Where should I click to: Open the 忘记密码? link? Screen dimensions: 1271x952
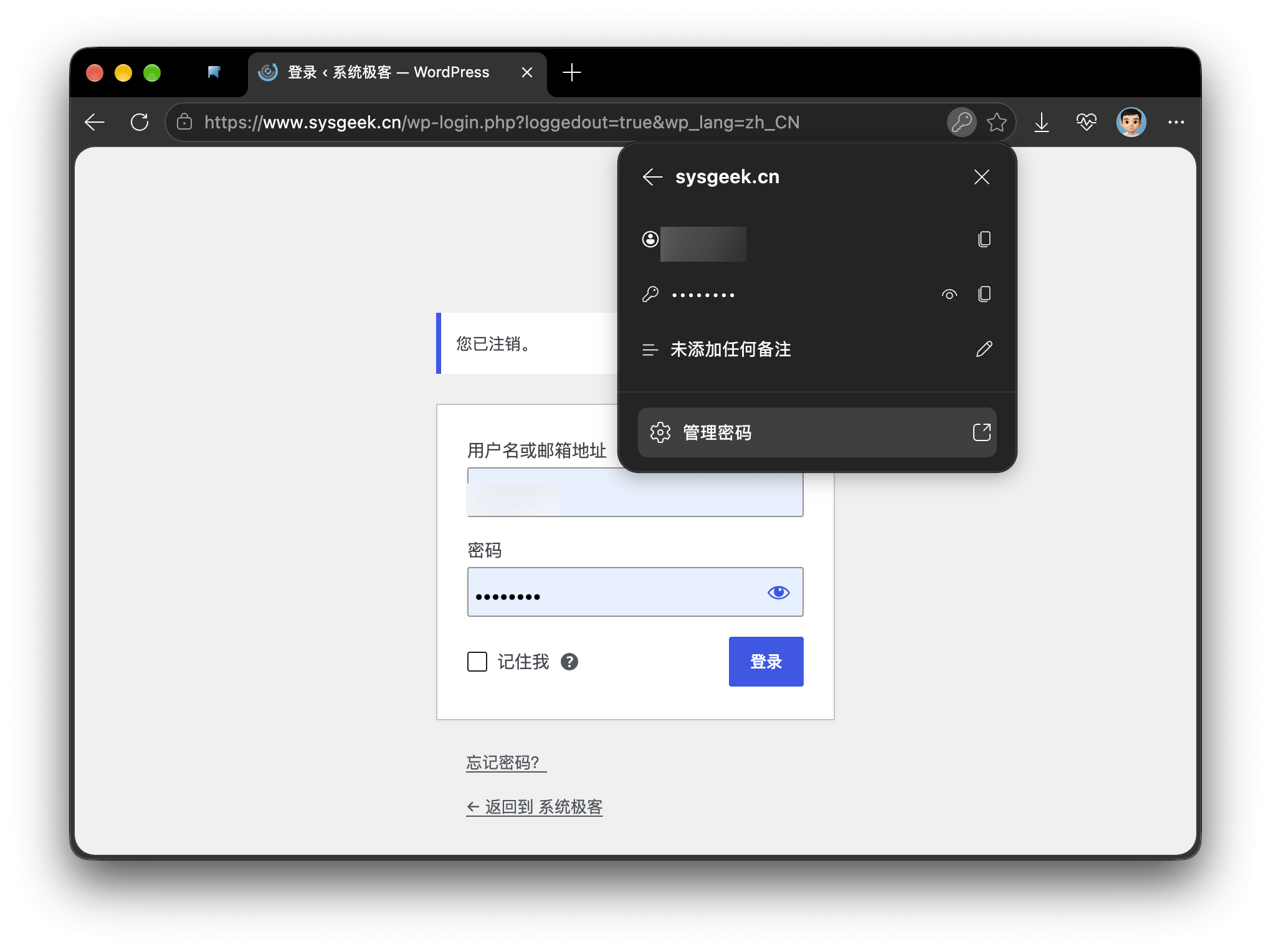(506, 763)
